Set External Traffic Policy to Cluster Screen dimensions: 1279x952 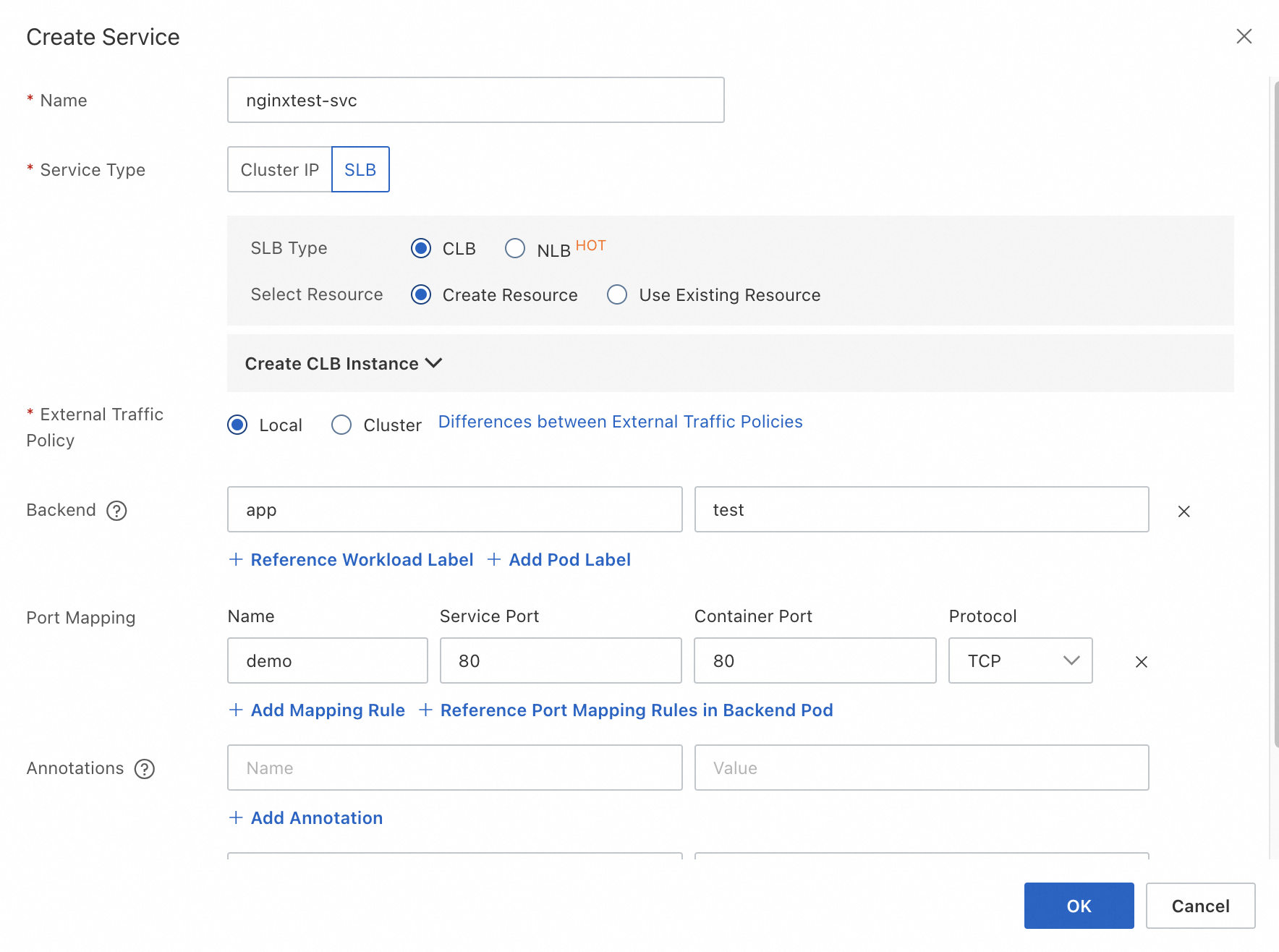click(341, 425)
